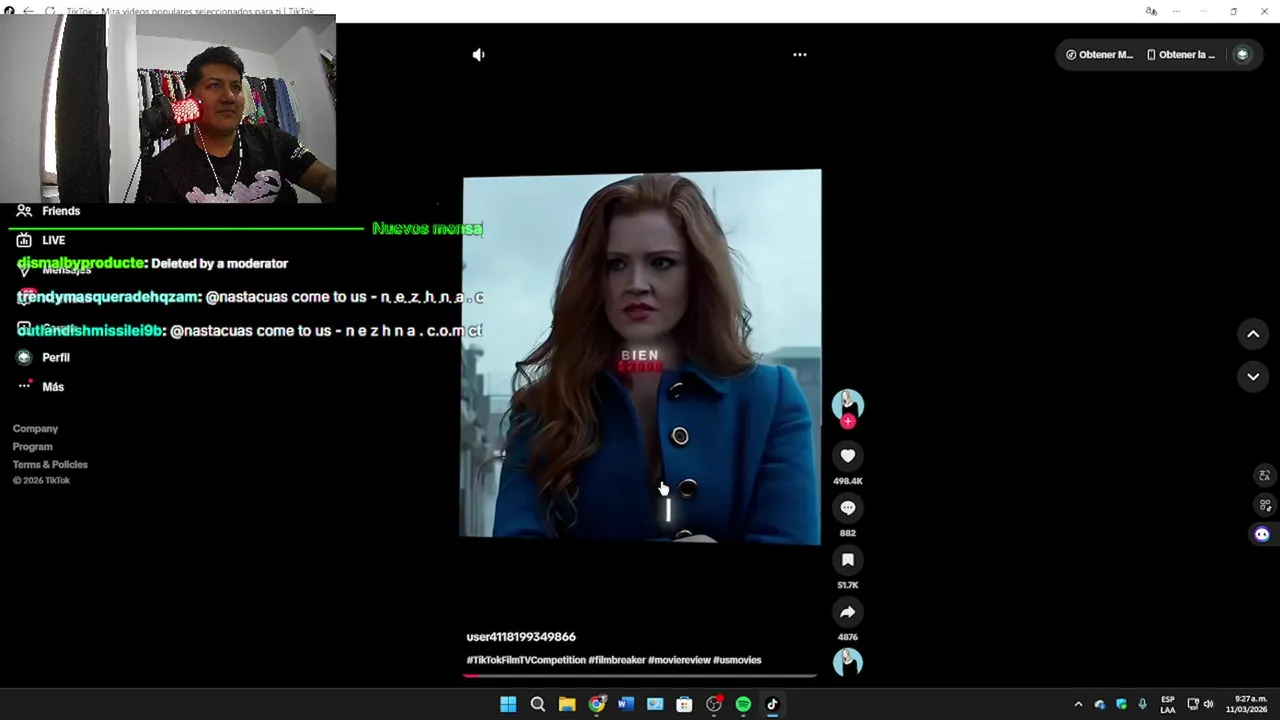Open Chrome from the taskbar
Viewport: 1280px width, 720px height.
(x=597, y=704)
